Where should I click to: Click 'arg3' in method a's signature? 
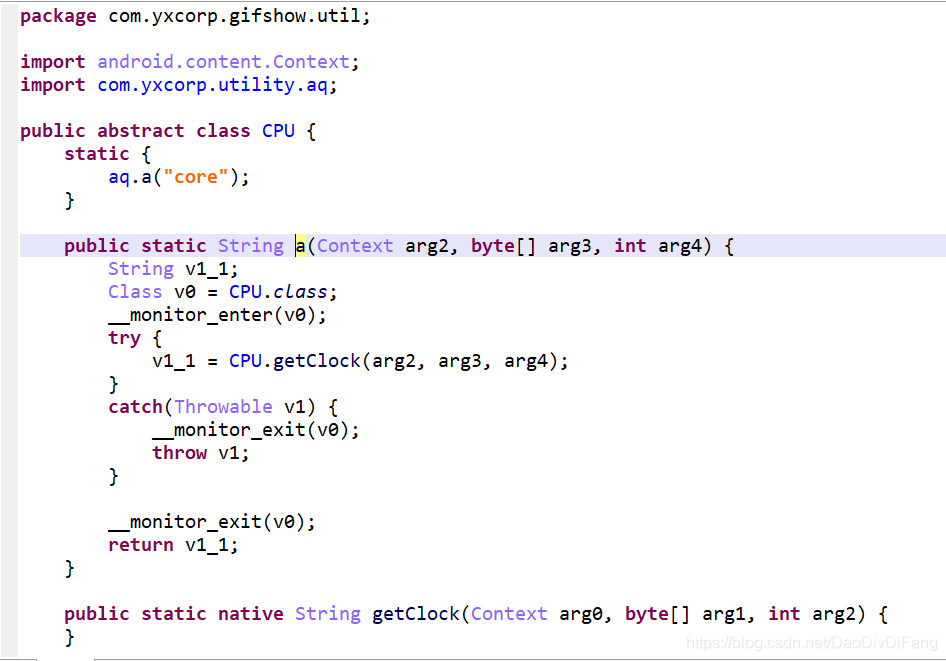point(570,246)
